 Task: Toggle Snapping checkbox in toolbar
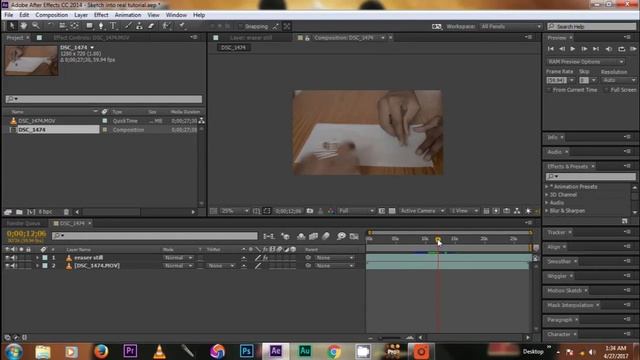241,27
